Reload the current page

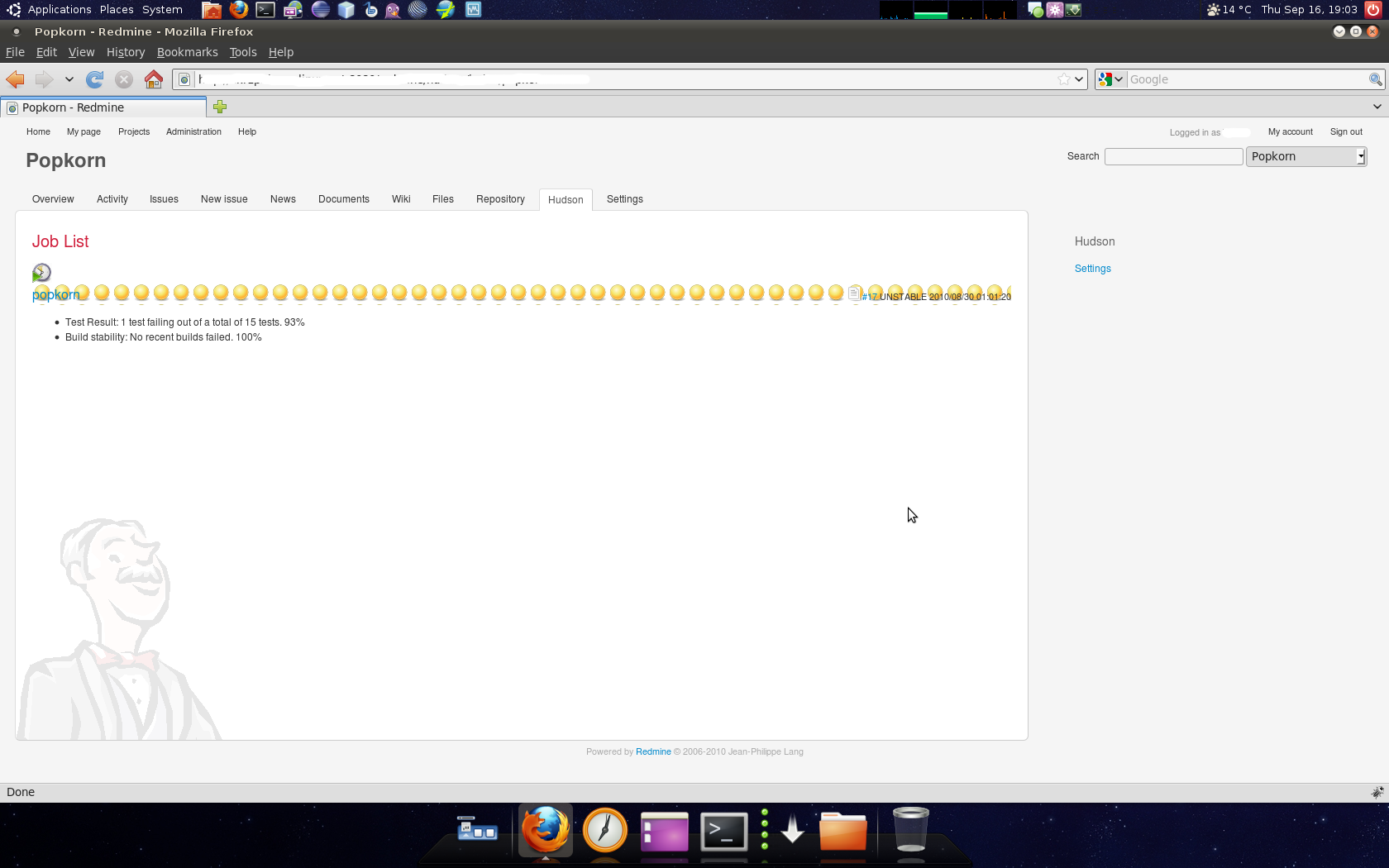coord(95,79)
